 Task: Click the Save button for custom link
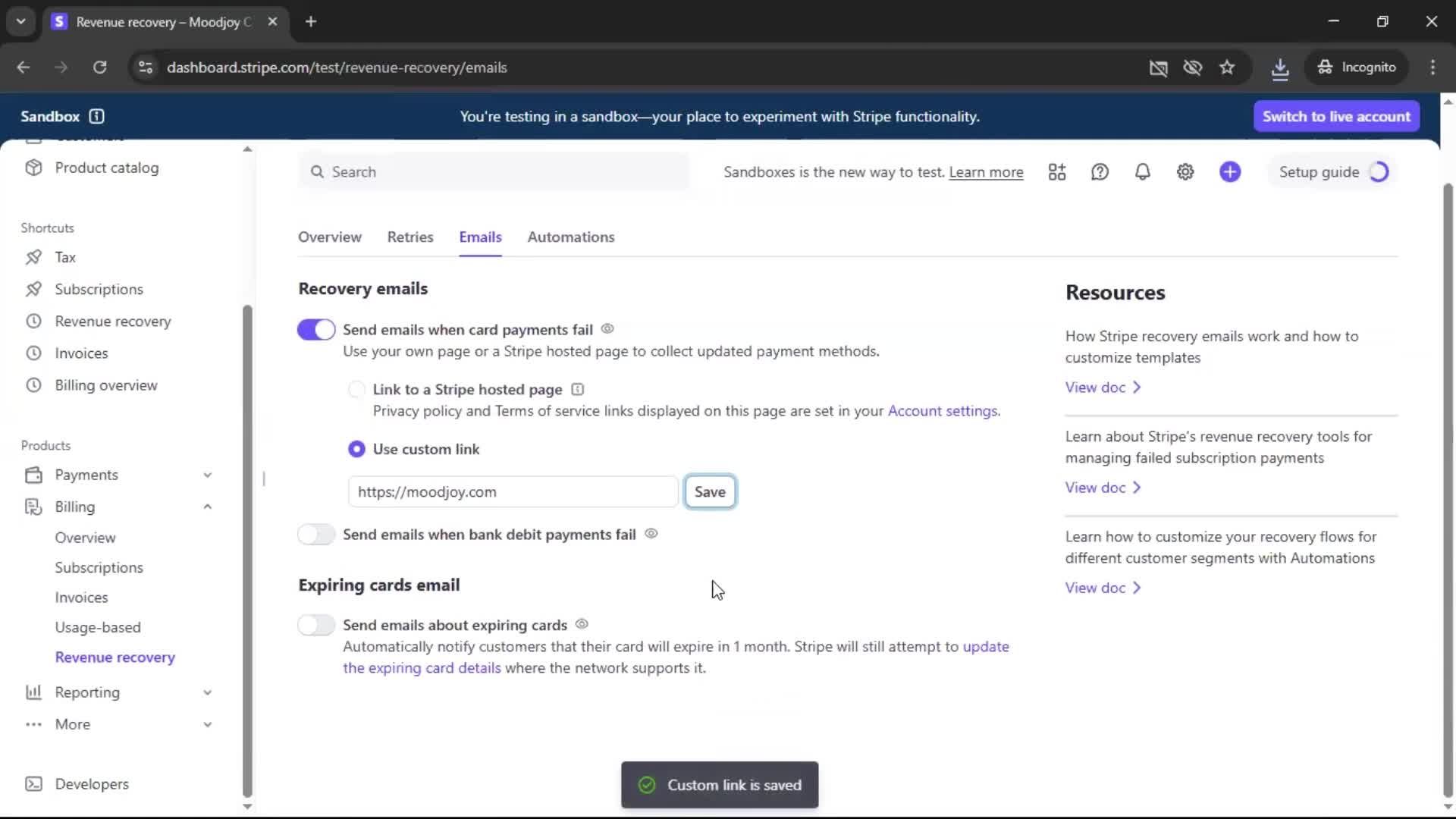(710, 492)
